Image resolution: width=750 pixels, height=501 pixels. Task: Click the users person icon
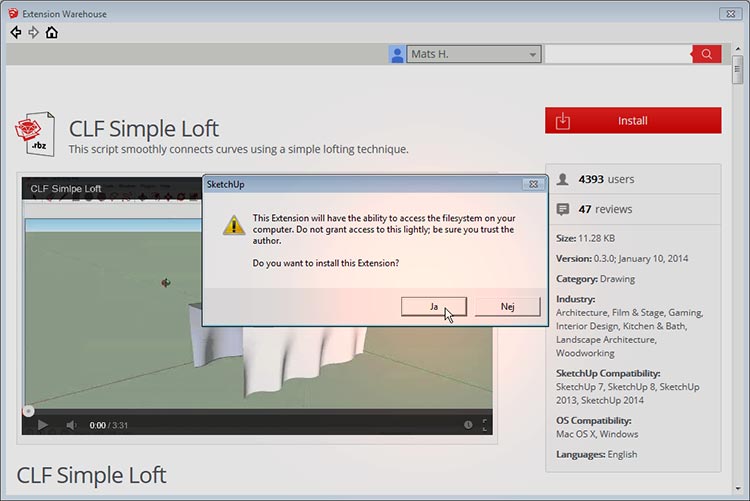(x=562, y=179)
